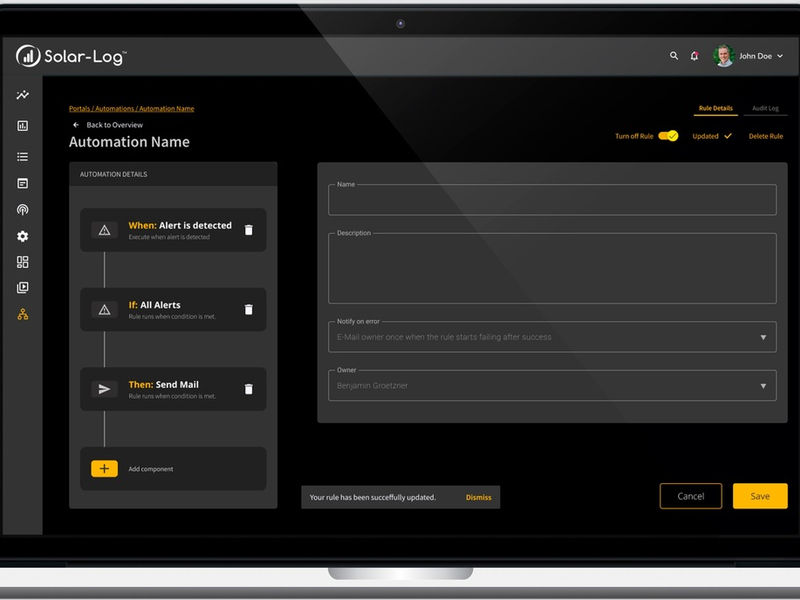Viewport: 800px width, 600px height.
Task: Click the search magnifier icon
Action: (674, 56)
